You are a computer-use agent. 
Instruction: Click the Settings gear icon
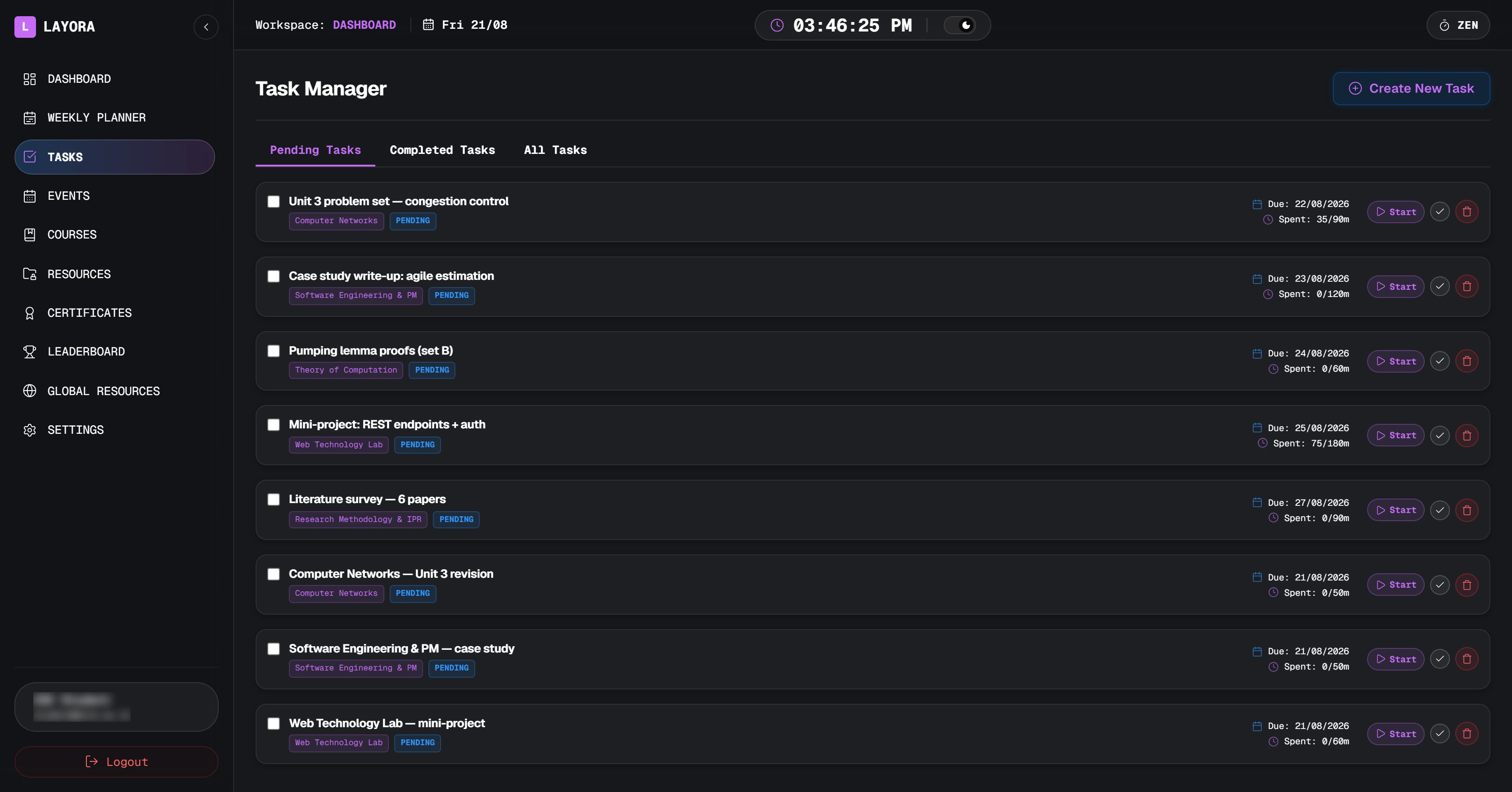[29, 430]
